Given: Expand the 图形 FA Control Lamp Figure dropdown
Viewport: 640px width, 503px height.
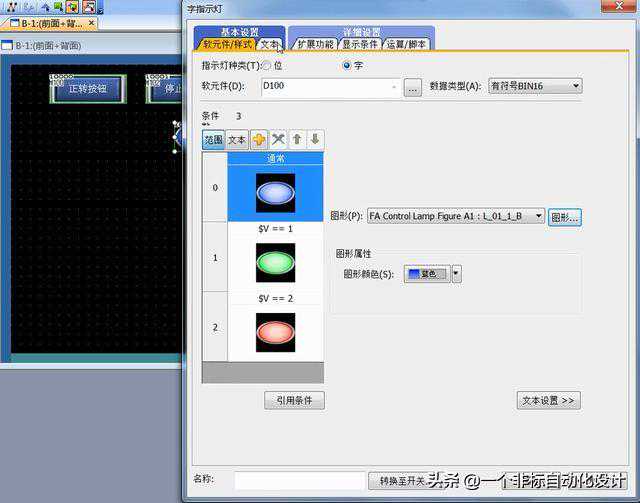Looking at the screenshot, I should (x=539, y=216).
